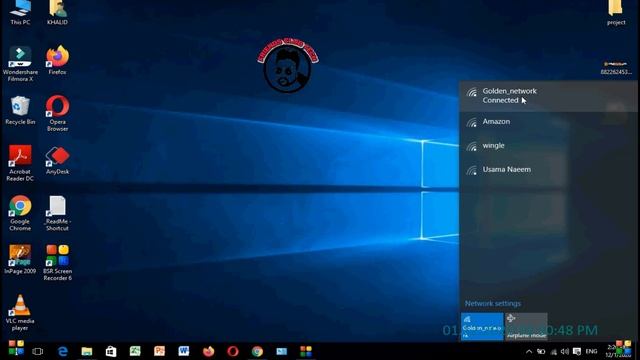The height and width of the screenshot is (360, 640).
Task: Select the AnyDesk desktop shortcut
Action: pyautogui.click(x=57, y=160)
